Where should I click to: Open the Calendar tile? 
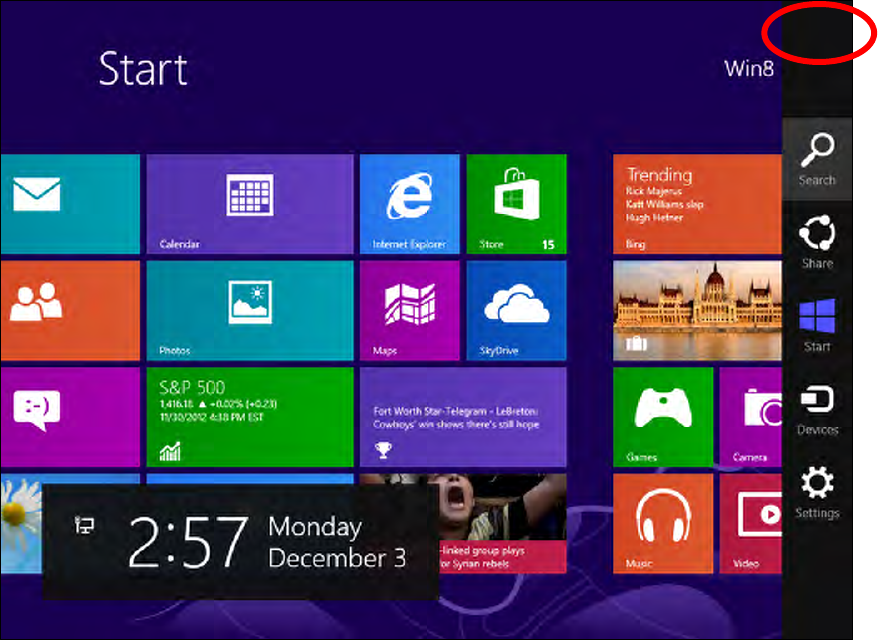250,204
